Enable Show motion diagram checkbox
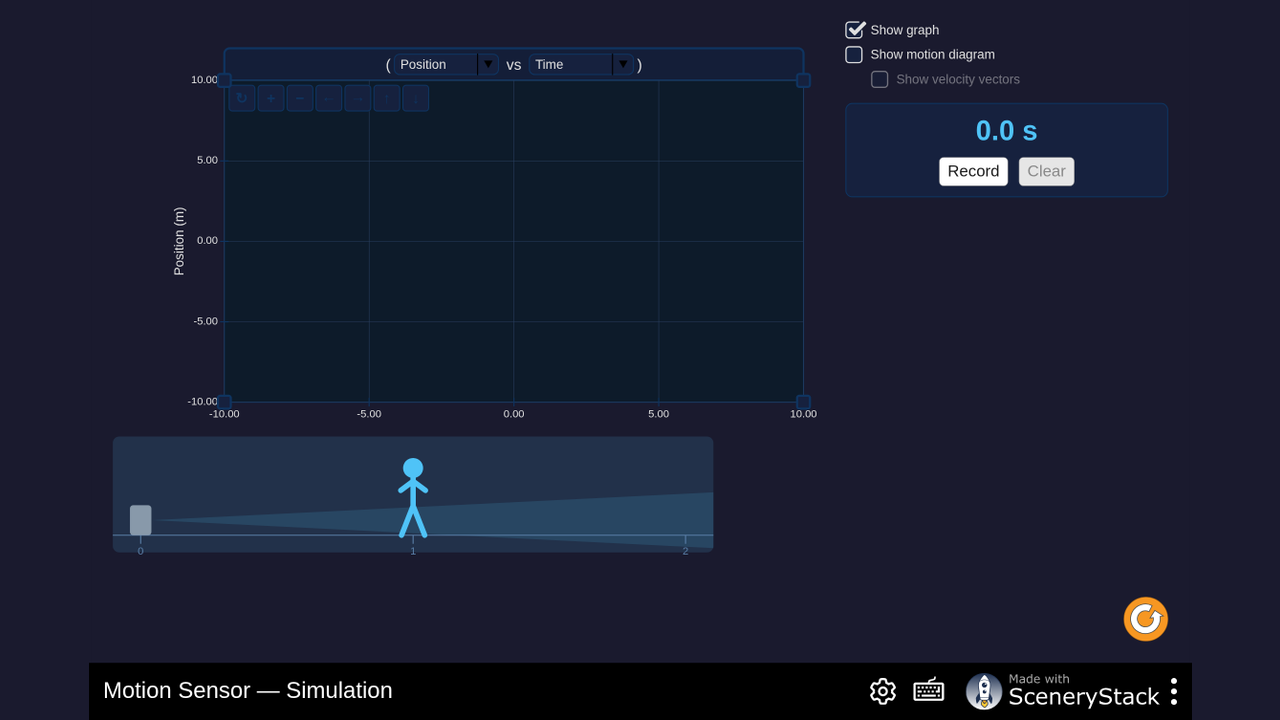The width and height of the screenshot is (1280, 720). click(x=854, y=55)
